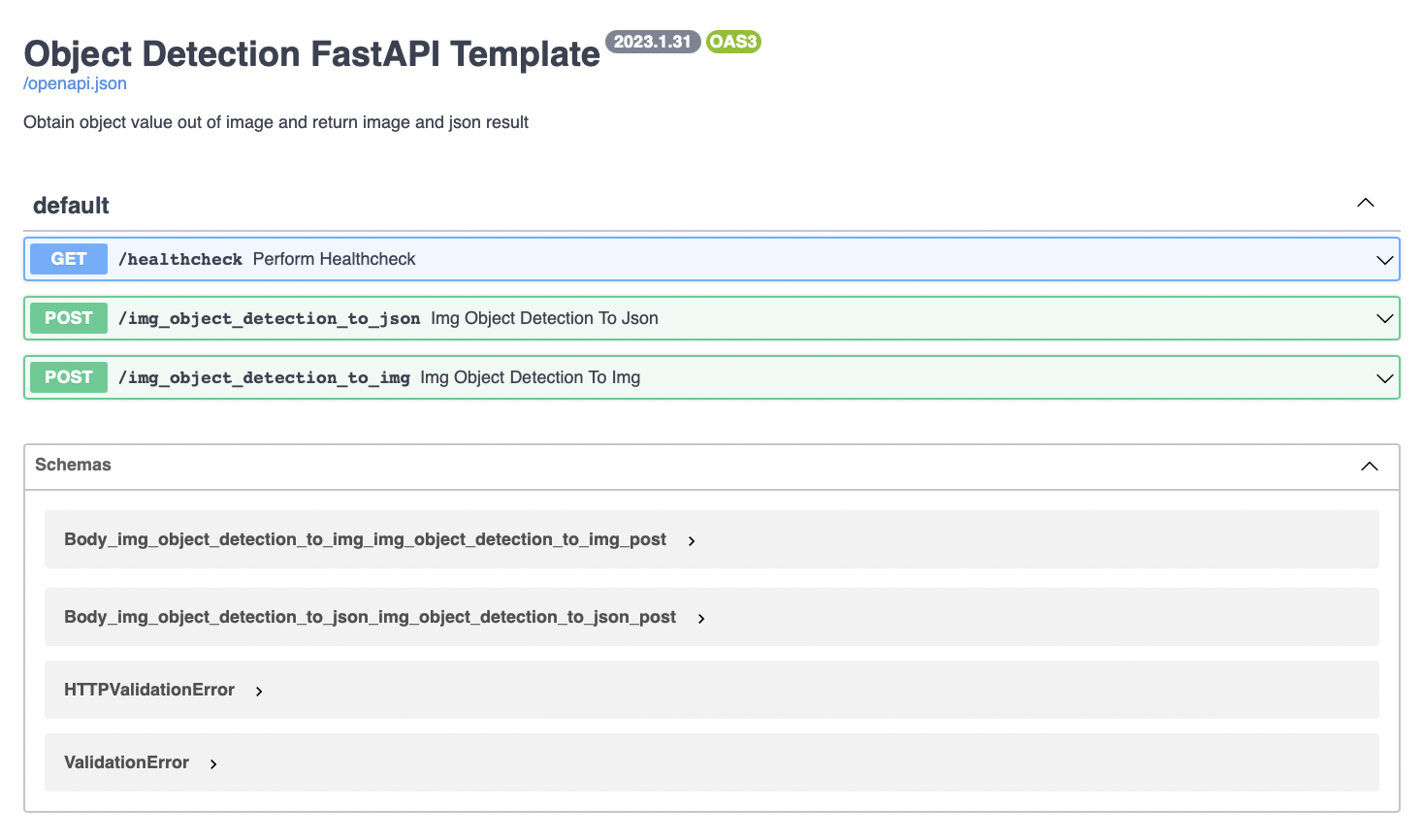The height and width of the screenshot is (840, 1422).
Task: Click POST badge for to_img endpoint
Action: click(69, 377)
